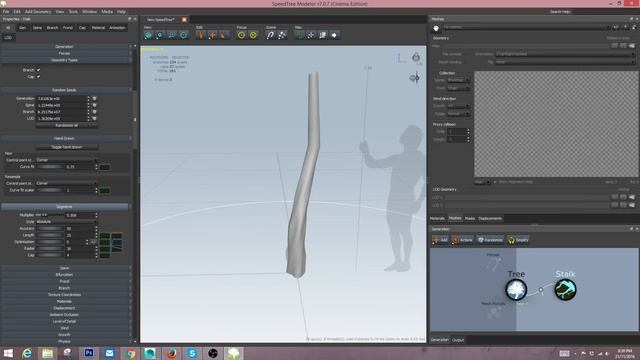Screen dimensions: 640x360
Task: Open Firefox from the taskbar
Action: (x=171, y=353)
